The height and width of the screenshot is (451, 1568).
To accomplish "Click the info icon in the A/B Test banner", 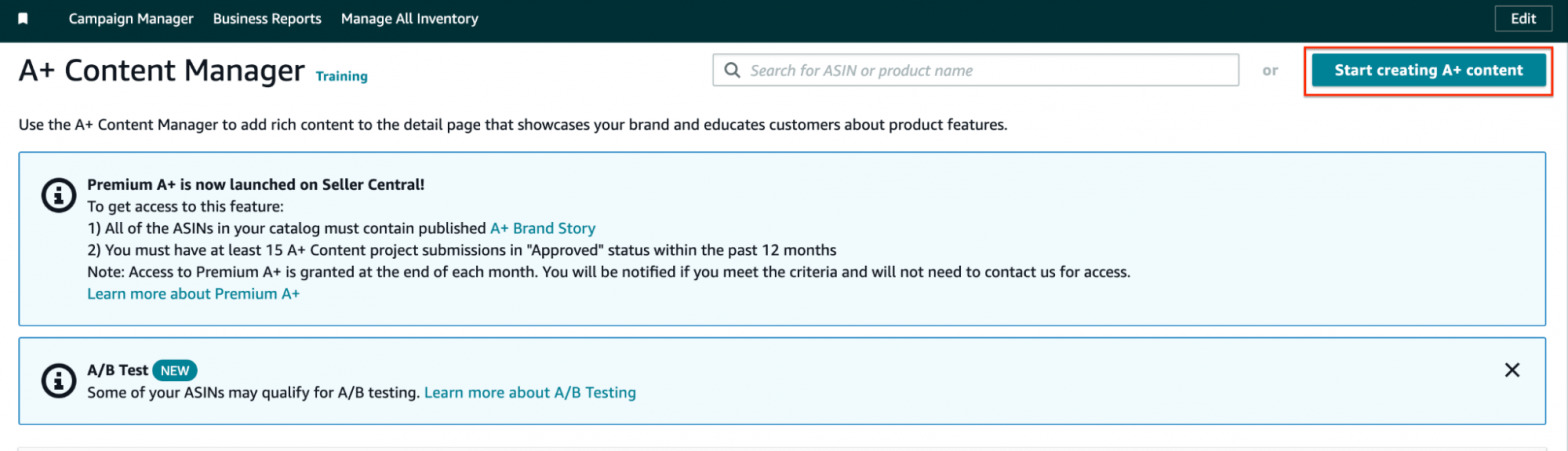I will point(59,380).
